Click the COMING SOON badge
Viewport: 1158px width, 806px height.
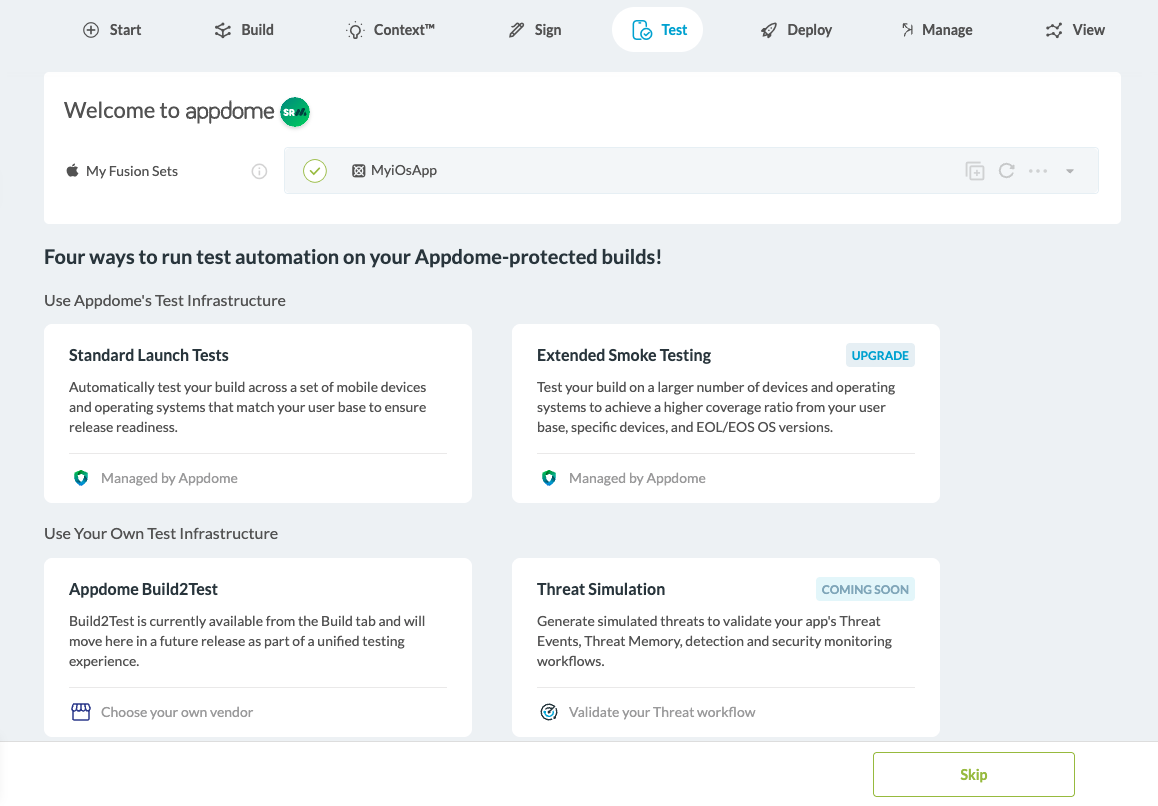(x=866, y=590)
